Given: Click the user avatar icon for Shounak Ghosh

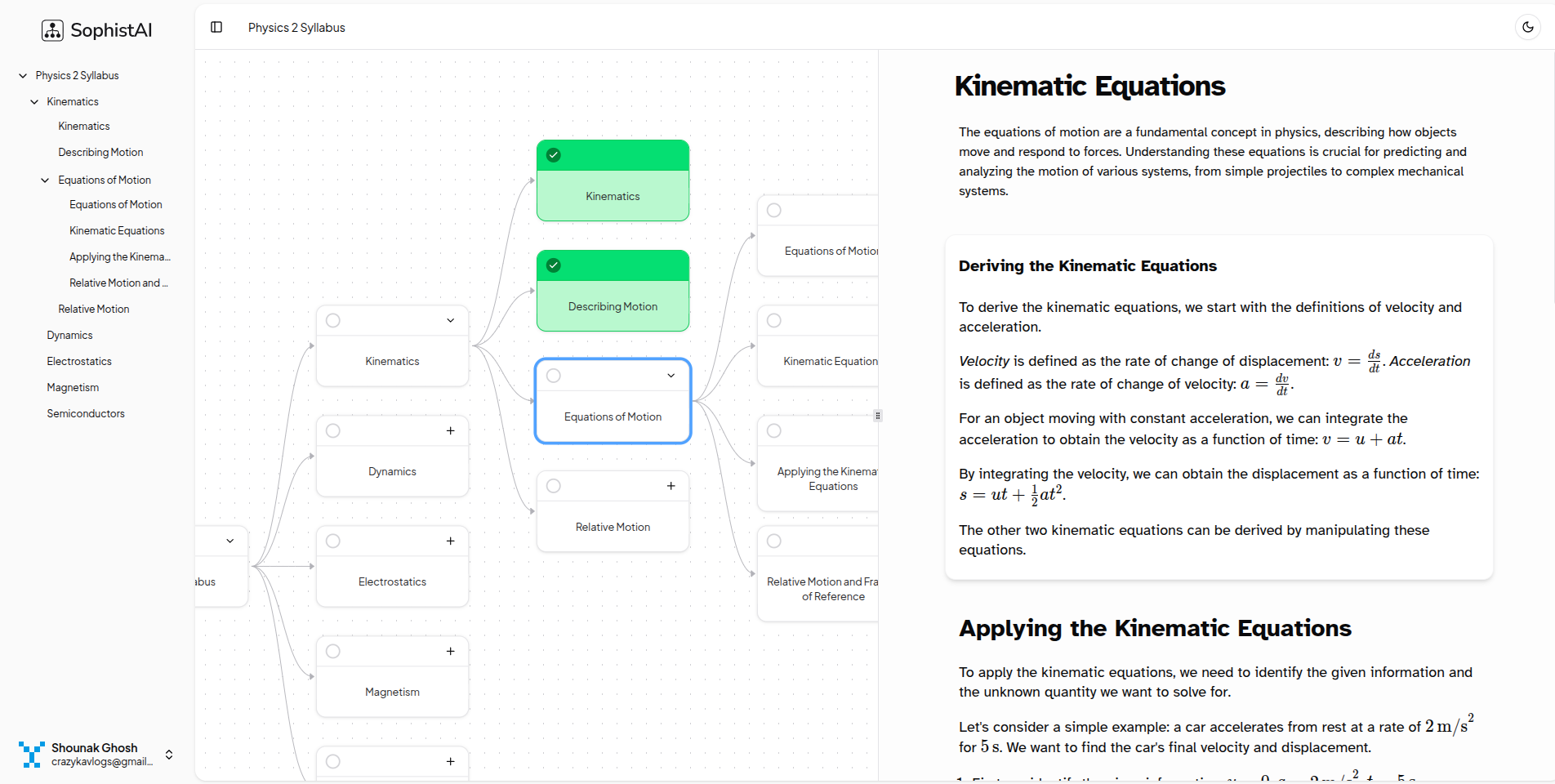Looking at the screenshot, I should click(x=32, y=754).
